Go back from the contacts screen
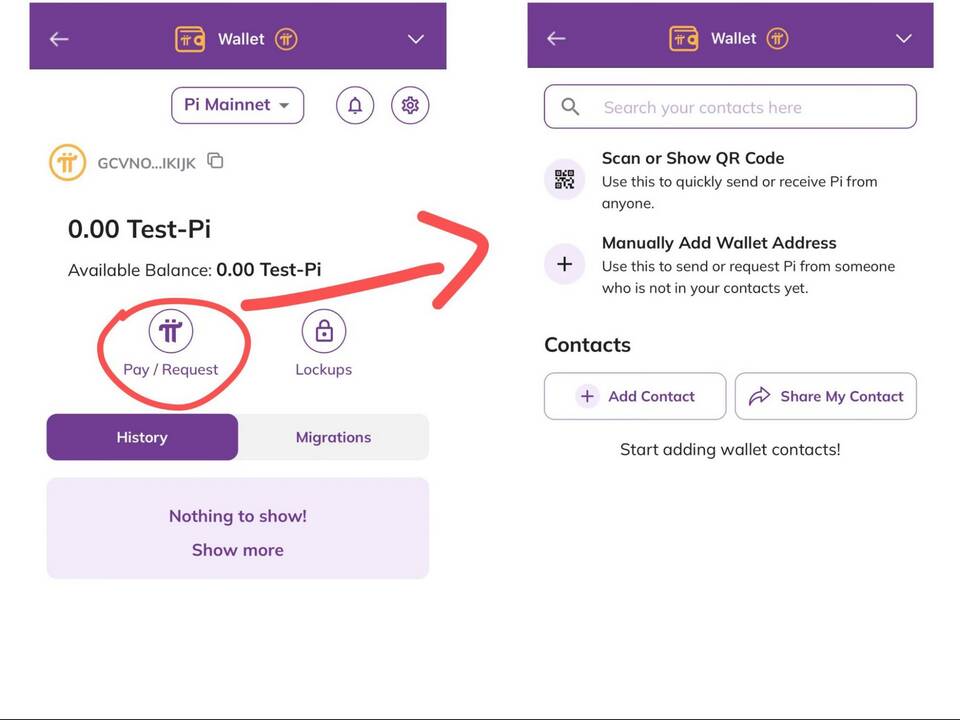960x720 pixels. 557,39
